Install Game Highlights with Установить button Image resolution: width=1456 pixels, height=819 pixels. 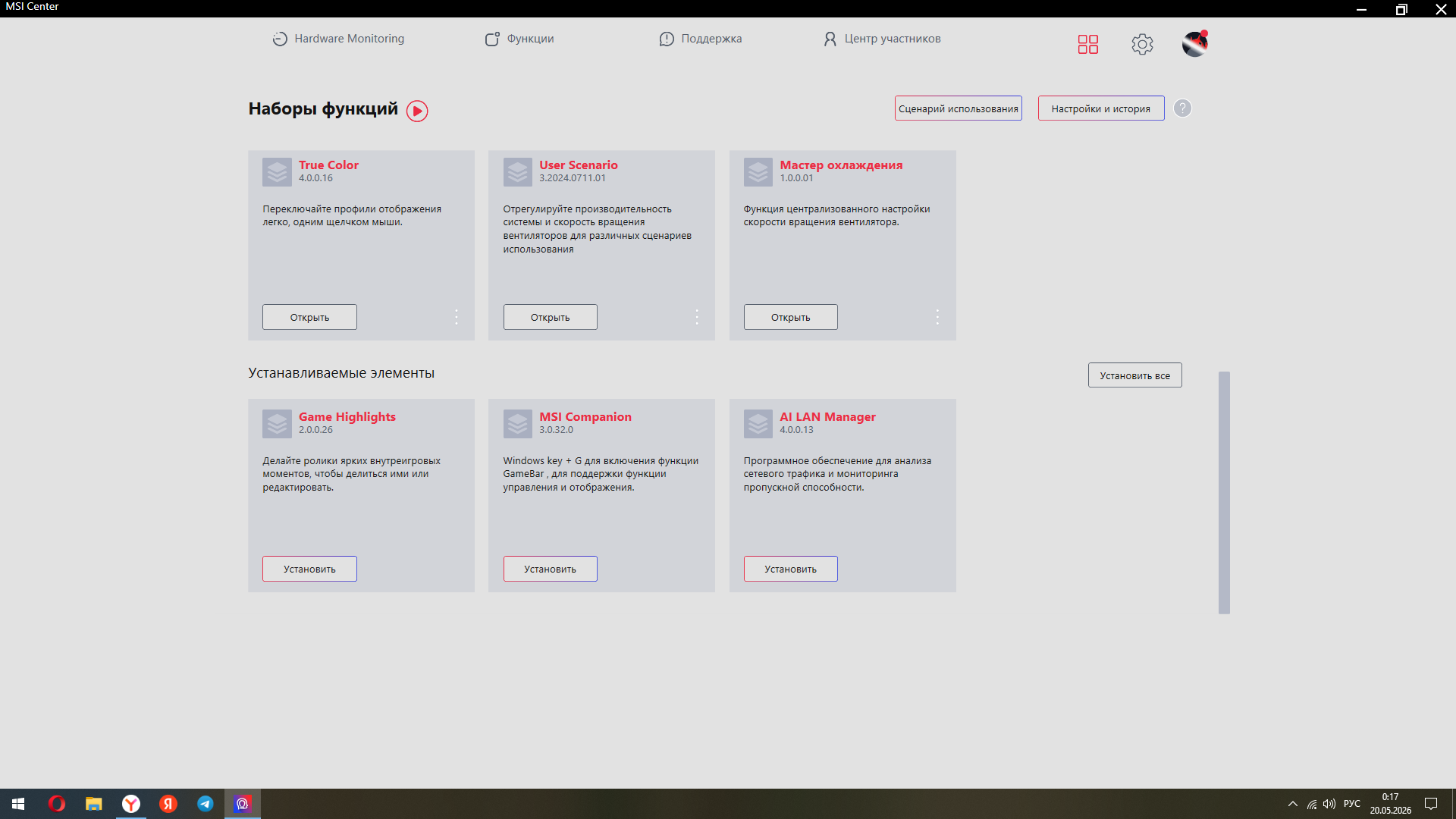(309, 569)
